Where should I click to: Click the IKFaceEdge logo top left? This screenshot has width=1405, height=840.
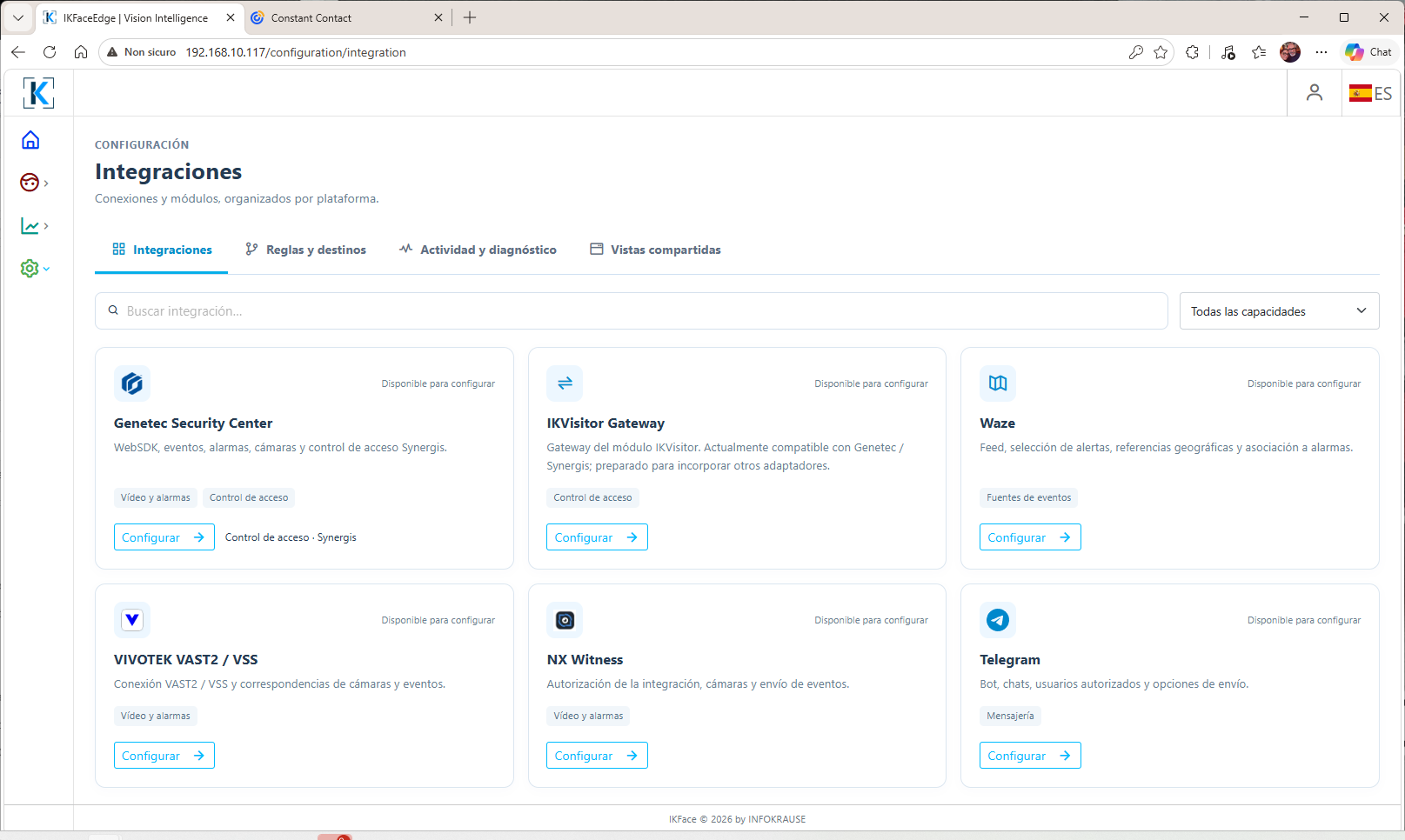pyautogui.click(x=38, y=93)
